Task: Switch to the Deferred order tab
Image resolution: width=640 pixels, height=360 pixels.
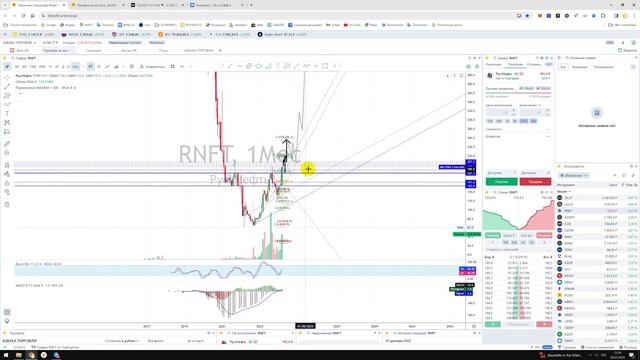Action: tap(533, 64)
